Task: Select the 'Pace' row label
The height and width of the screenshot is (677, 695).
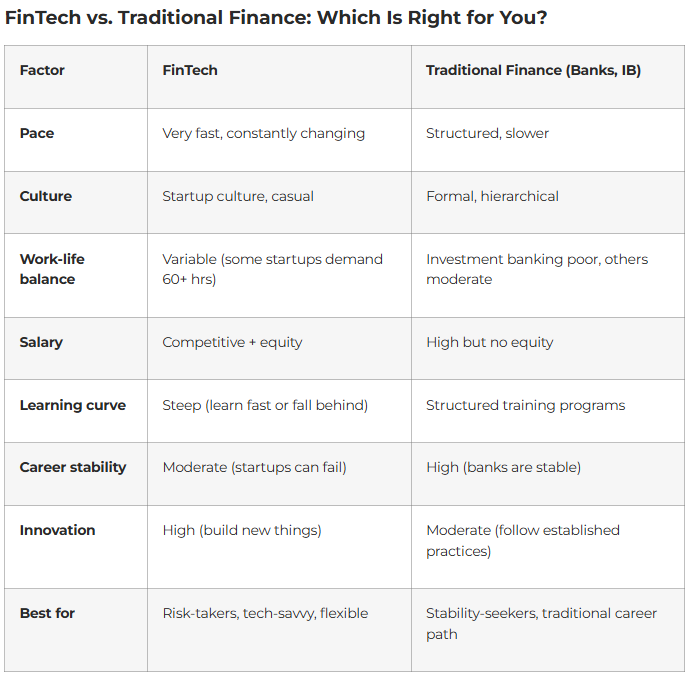Action: click(x=37, y=133)
